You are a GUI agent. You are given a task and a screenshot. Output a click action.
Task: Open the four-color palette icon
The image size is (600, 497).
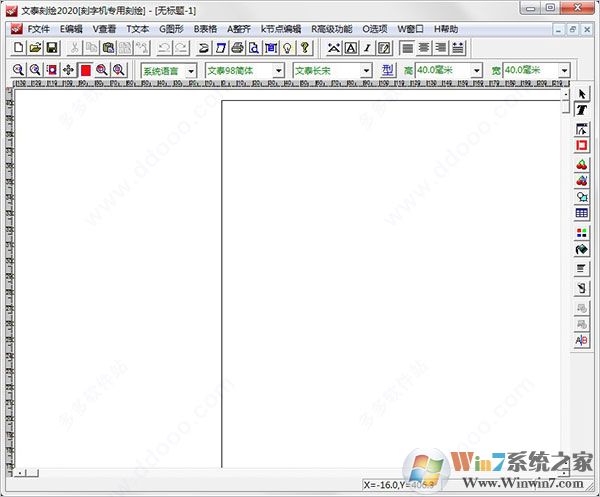click(x=581, y=233)
